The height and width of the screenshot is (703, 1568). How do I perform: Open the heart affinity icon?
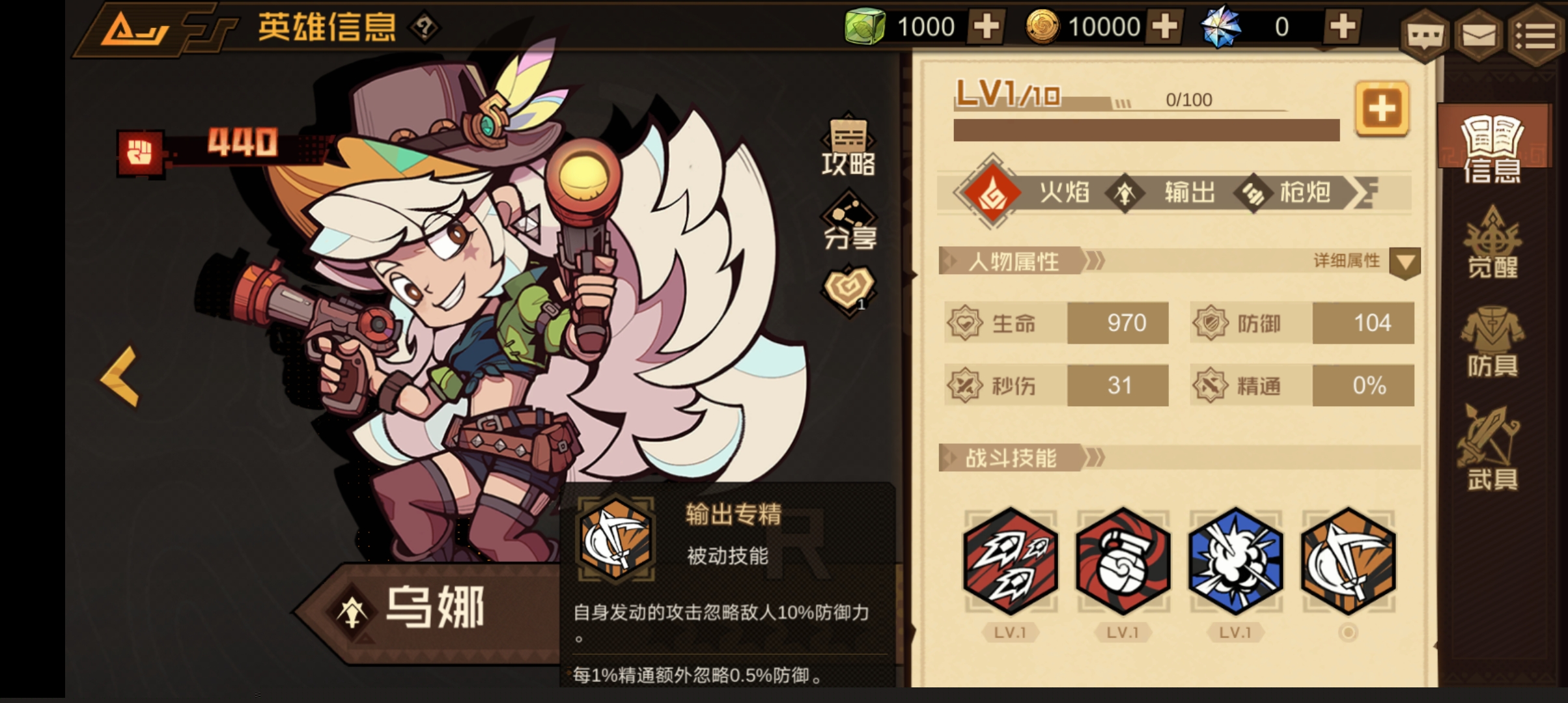(848, 290)
